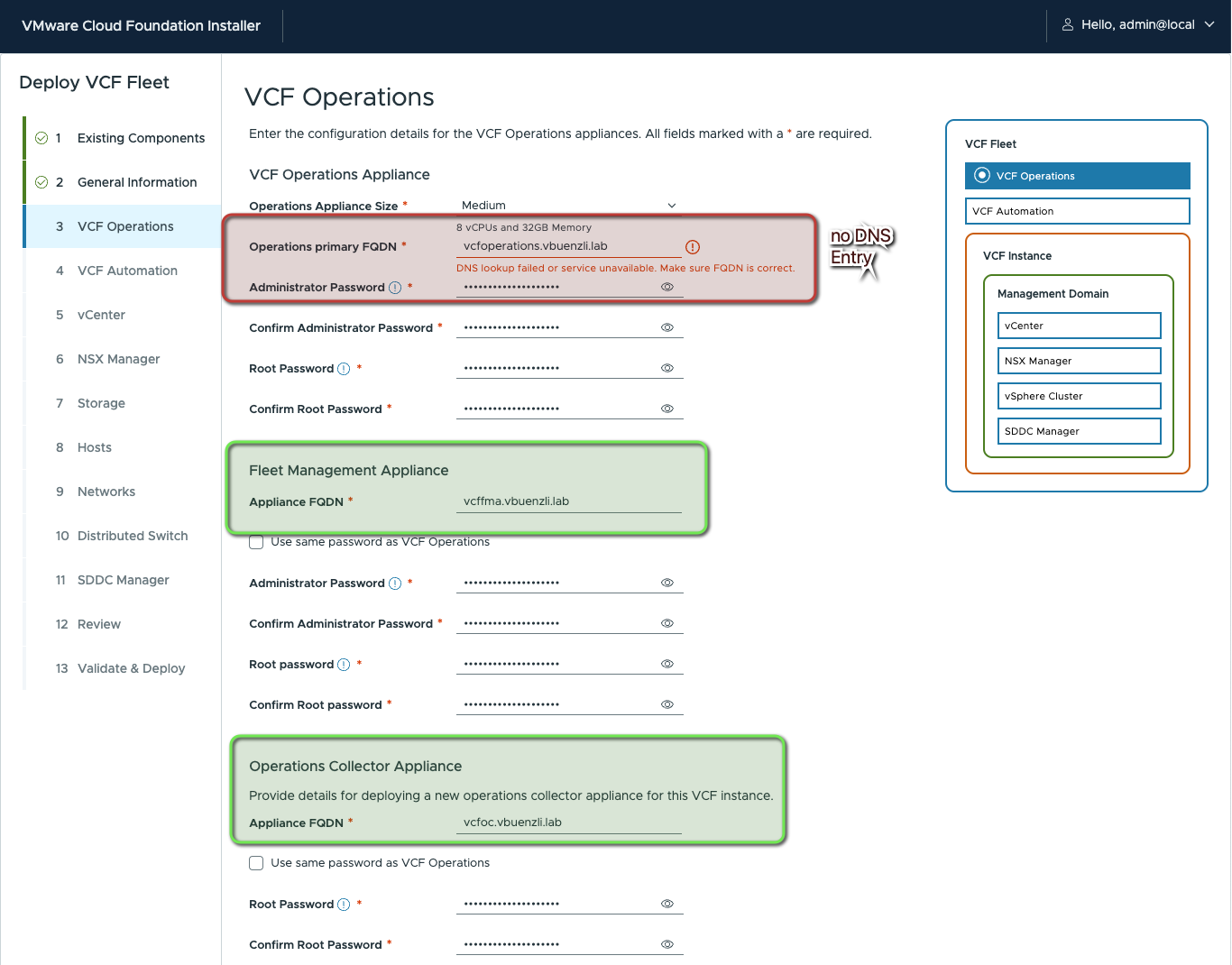1232x965 pixels.
Task: Open step 10 Distributed Switch
Action: (122, 536)
